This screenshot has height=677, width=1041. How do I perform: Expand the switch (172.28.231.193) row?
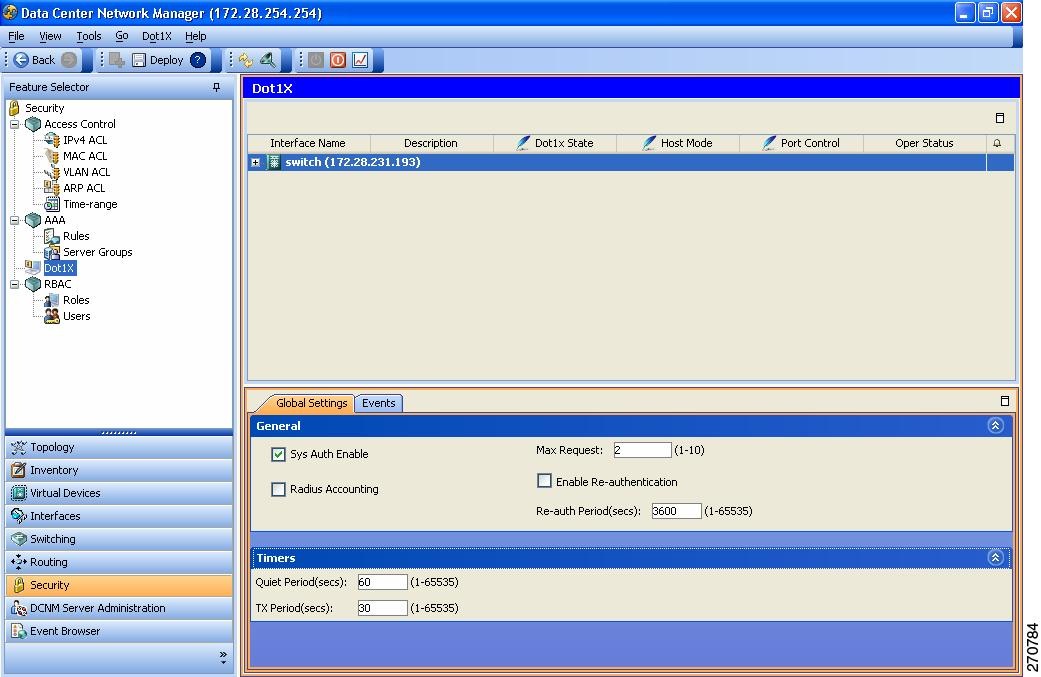click(256, 162)
